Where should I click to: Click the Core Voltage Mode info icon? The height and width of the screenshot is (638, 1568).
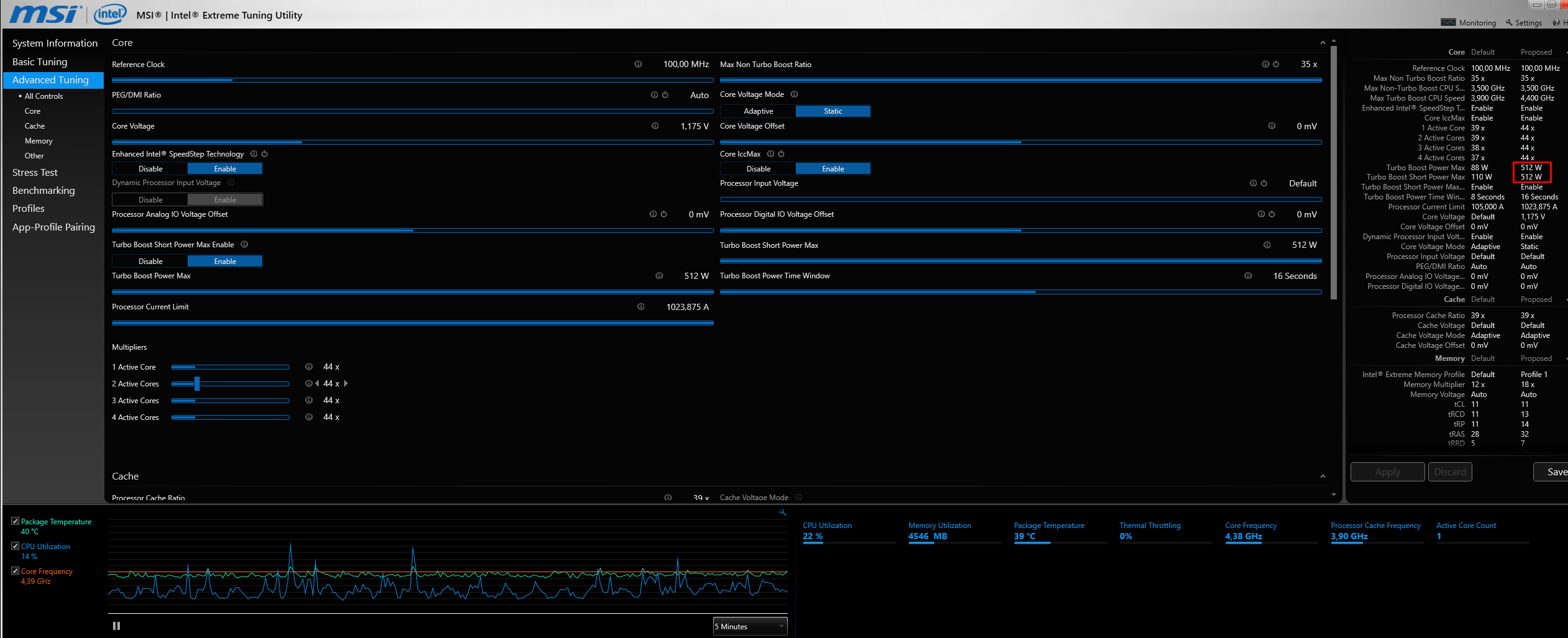[794, 94]
